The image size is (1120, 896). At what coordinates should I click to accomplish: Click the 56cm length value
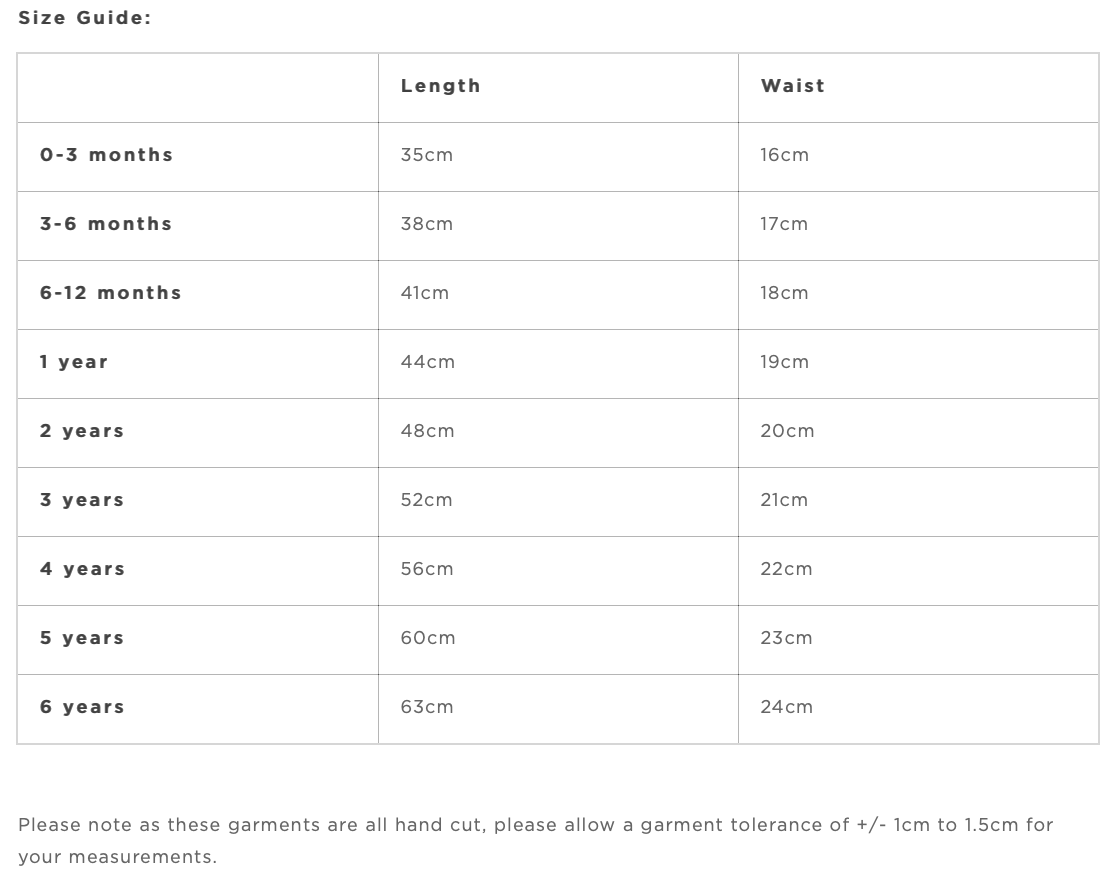tap(427, 569)
